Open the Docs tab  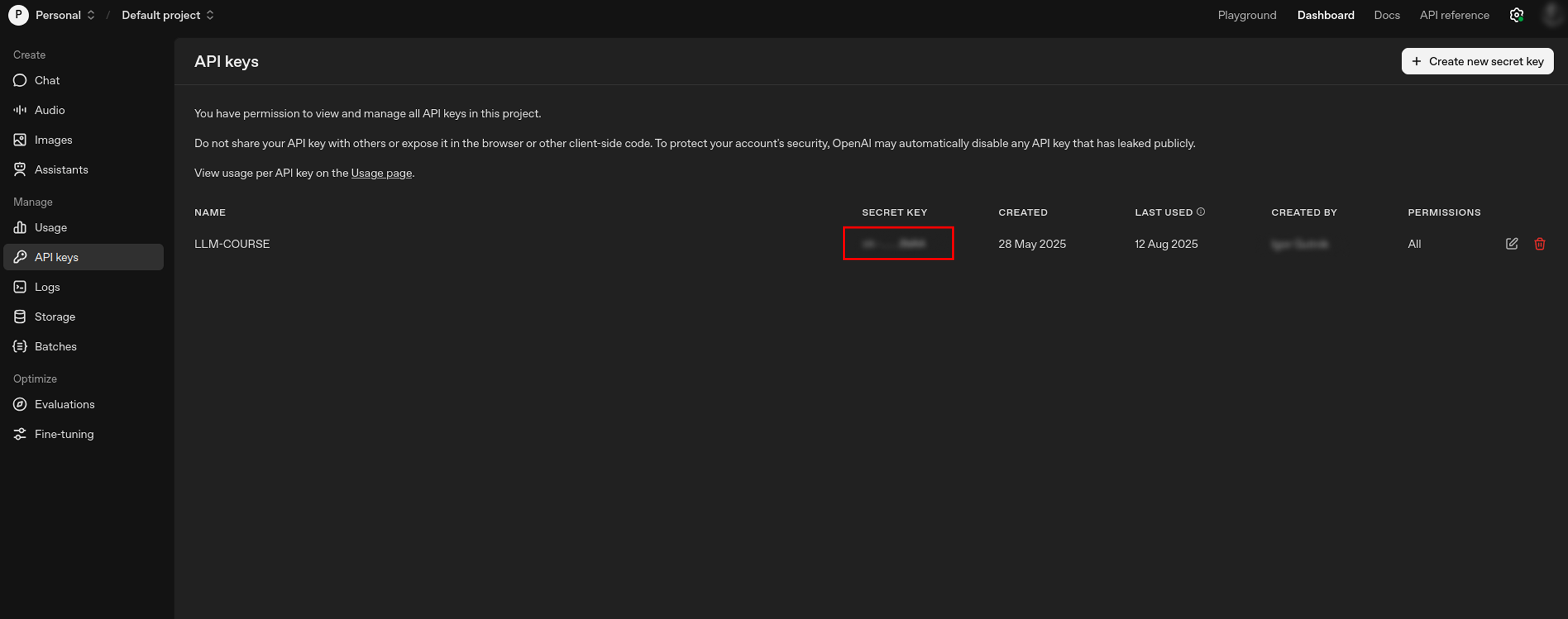pyautogui.click(x=1386, y=15)
